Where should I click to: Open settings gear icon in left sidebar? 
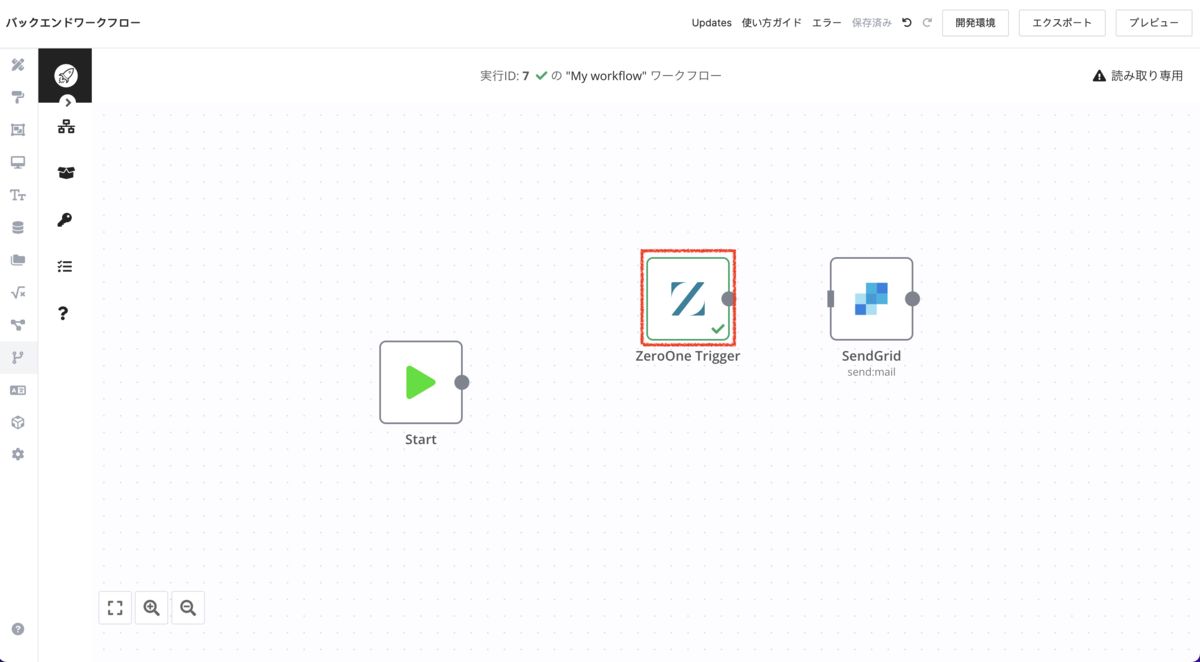[18, 454]
